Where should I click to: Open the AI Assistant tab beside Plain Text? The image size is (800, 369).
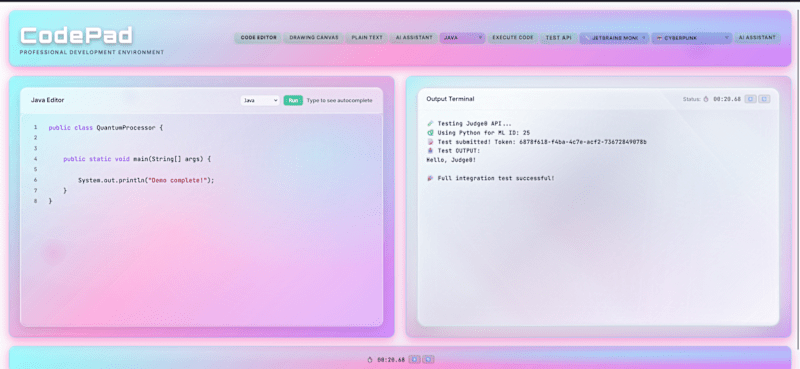(x=414, y=38)
